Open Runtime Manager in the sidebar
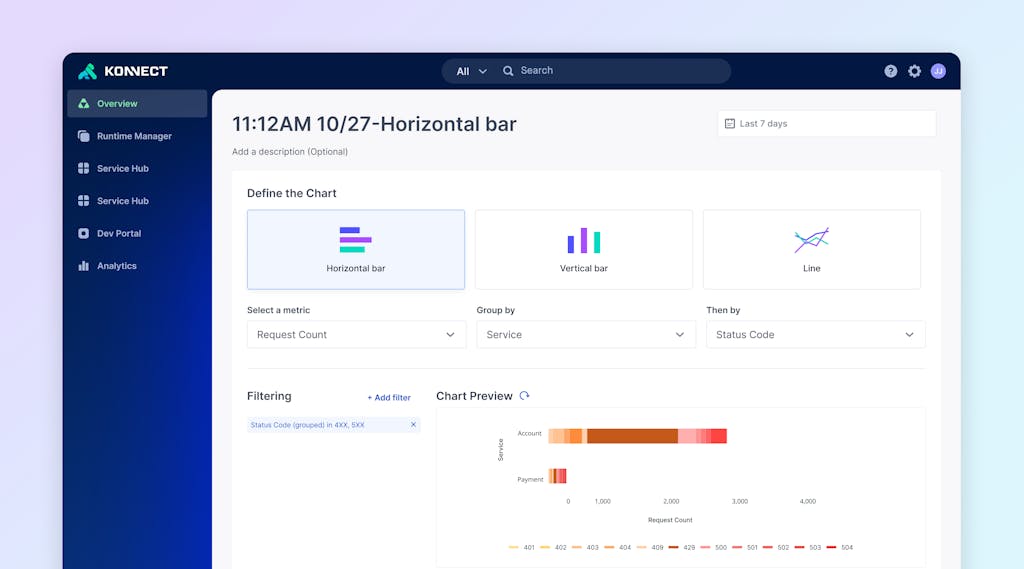This screenshot has height=569, width=1024. 134,136
